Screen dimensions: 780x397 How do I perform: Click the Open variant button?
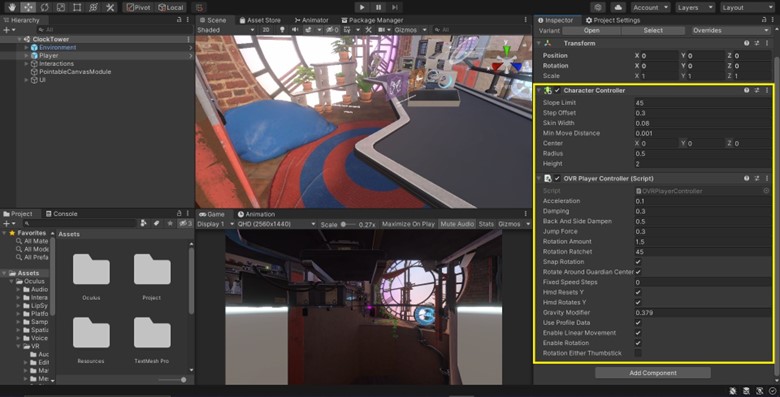coord(591,30)
